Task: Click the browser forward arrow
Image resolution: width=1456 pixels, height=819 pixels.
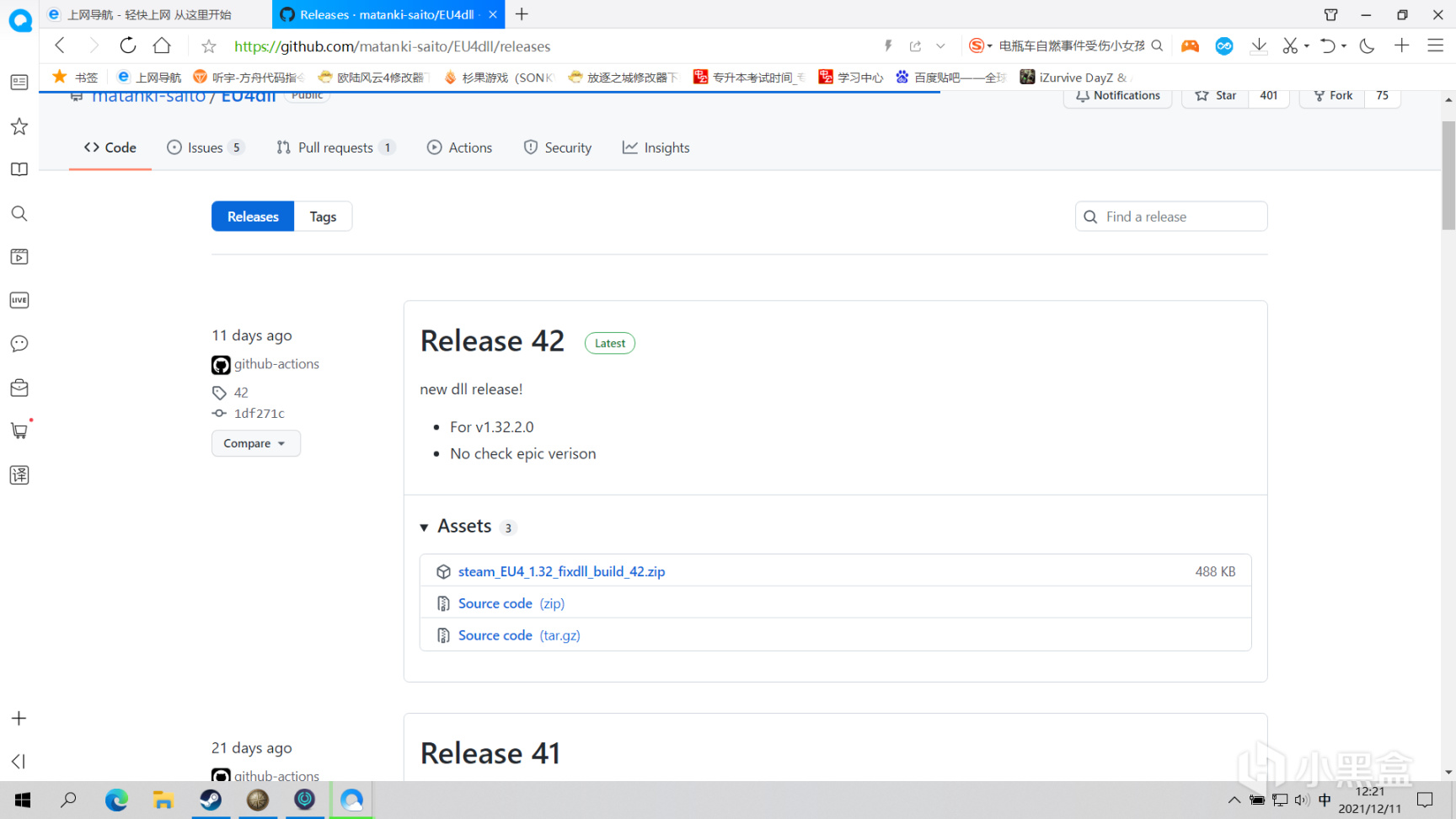Action: 94,45
